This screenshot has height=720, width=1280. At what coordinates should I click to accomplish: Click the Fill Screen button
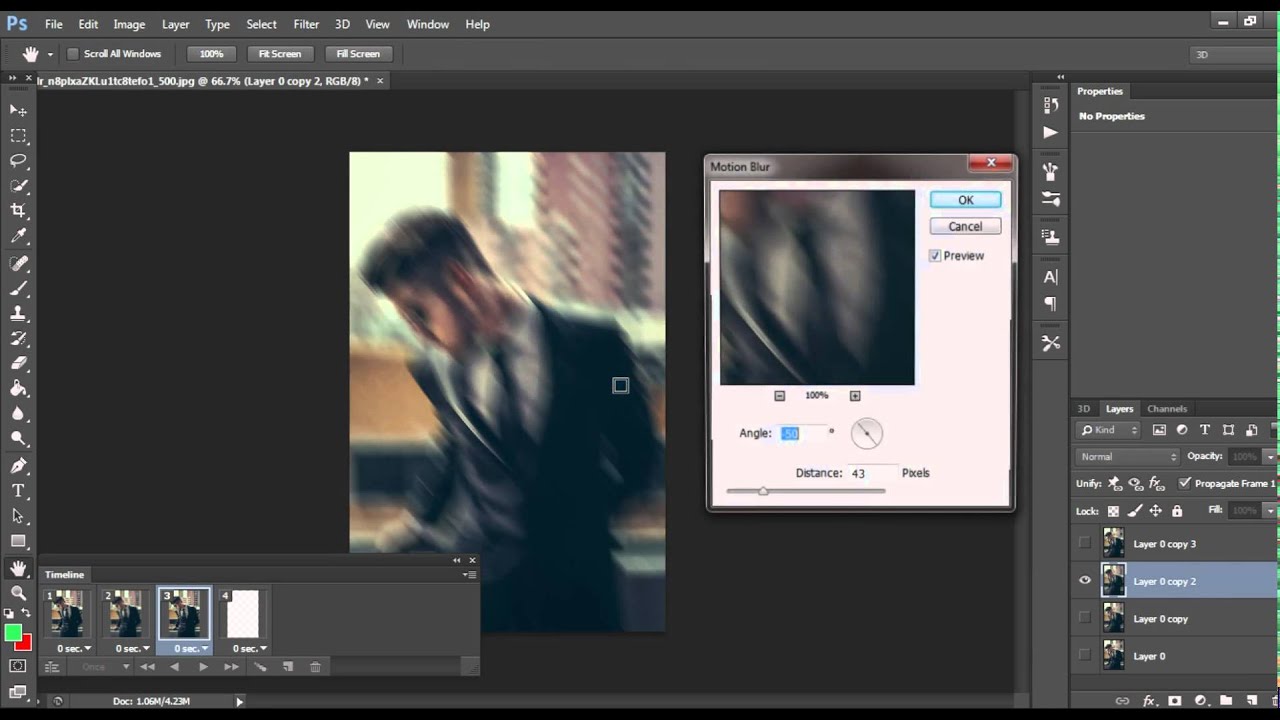tap(358, 54)
